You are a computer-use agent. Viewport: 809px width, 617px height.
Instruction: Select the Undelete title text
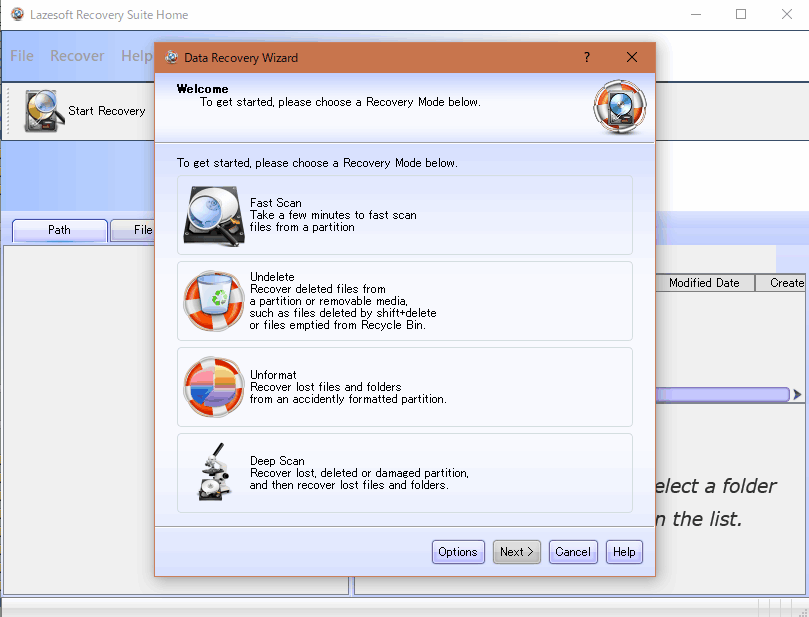pyautogui.click(x=272, y=277)
